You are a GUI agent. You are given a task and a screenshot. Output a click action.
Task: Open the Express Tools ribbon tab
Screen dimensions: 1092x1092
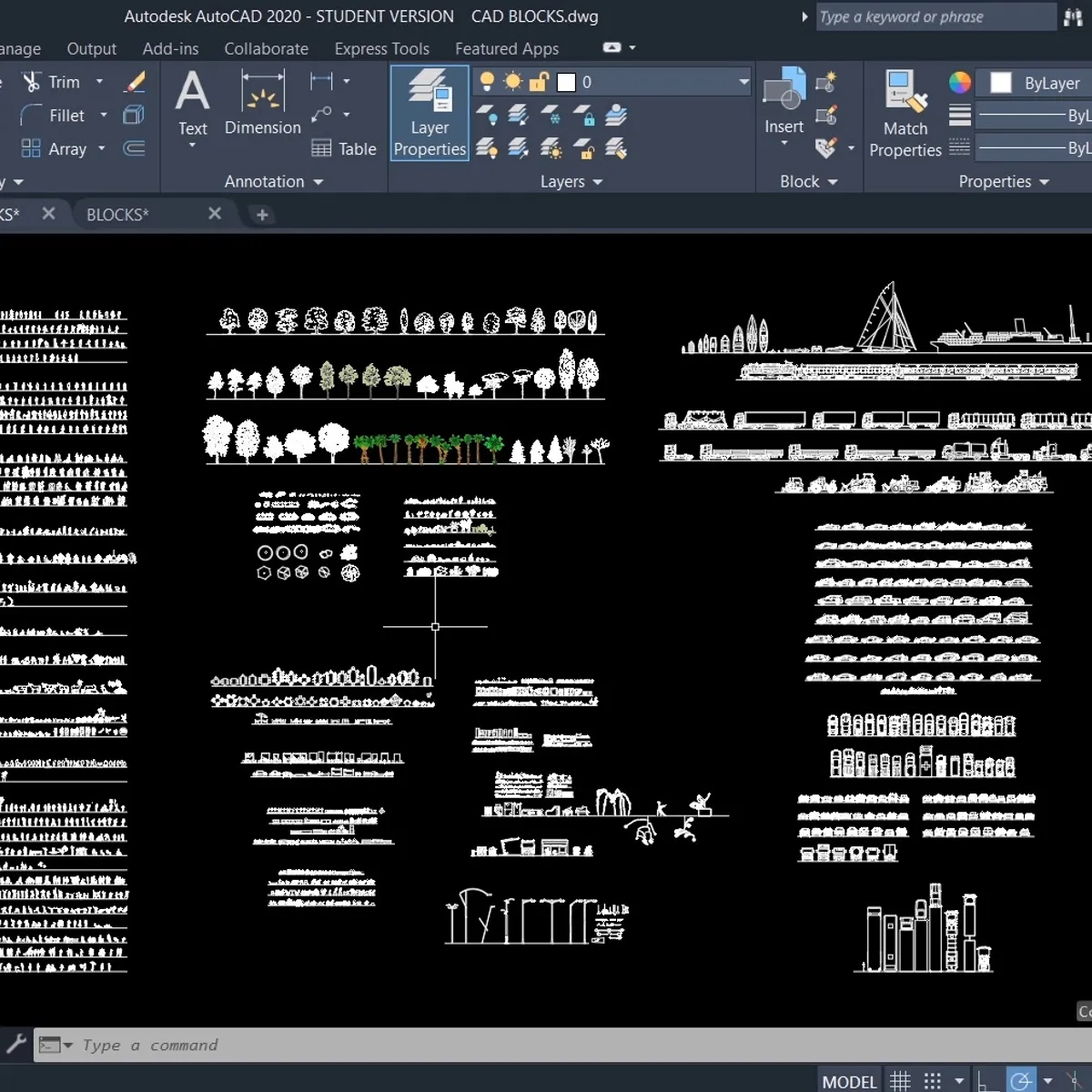381,49
